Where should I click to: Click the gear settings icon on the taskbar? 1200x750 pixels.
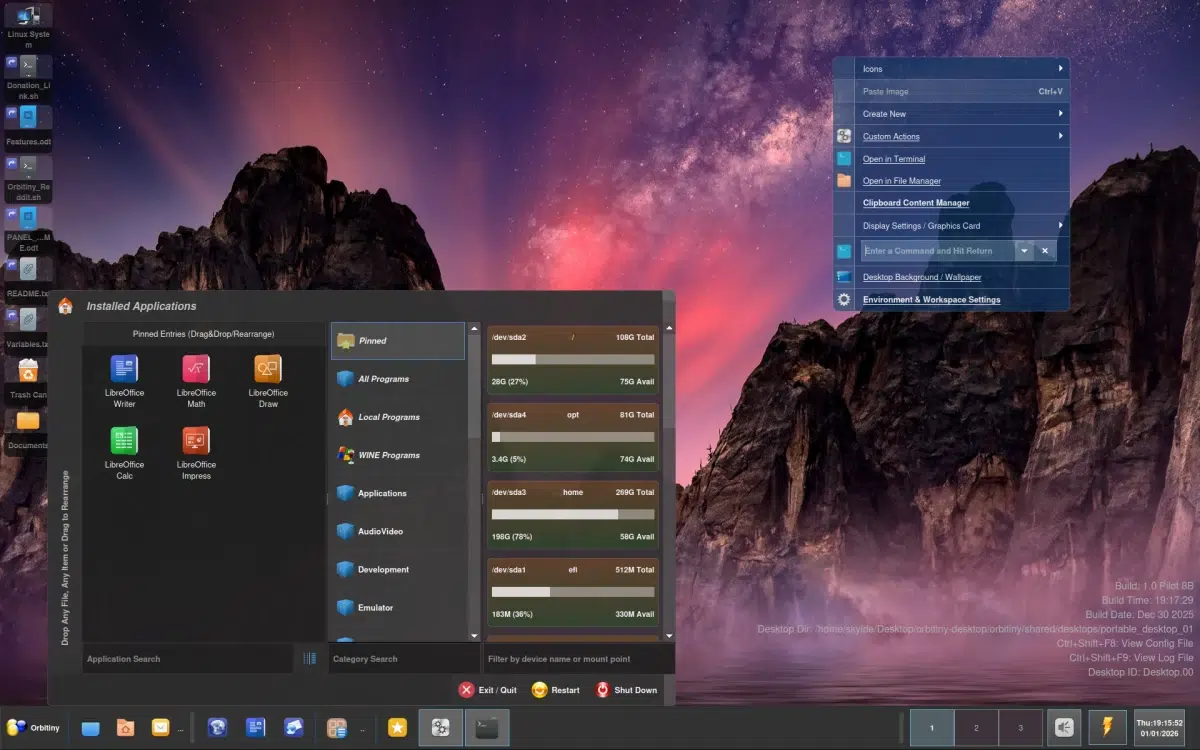point(441,728)
